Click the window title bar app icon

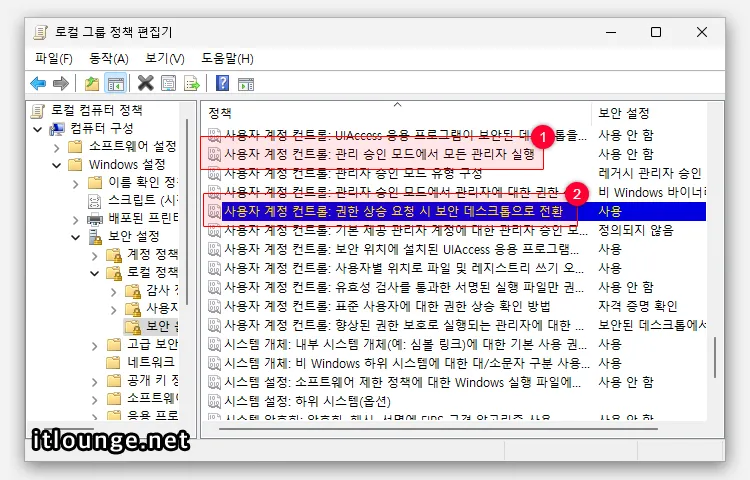[x=40, y=33]
